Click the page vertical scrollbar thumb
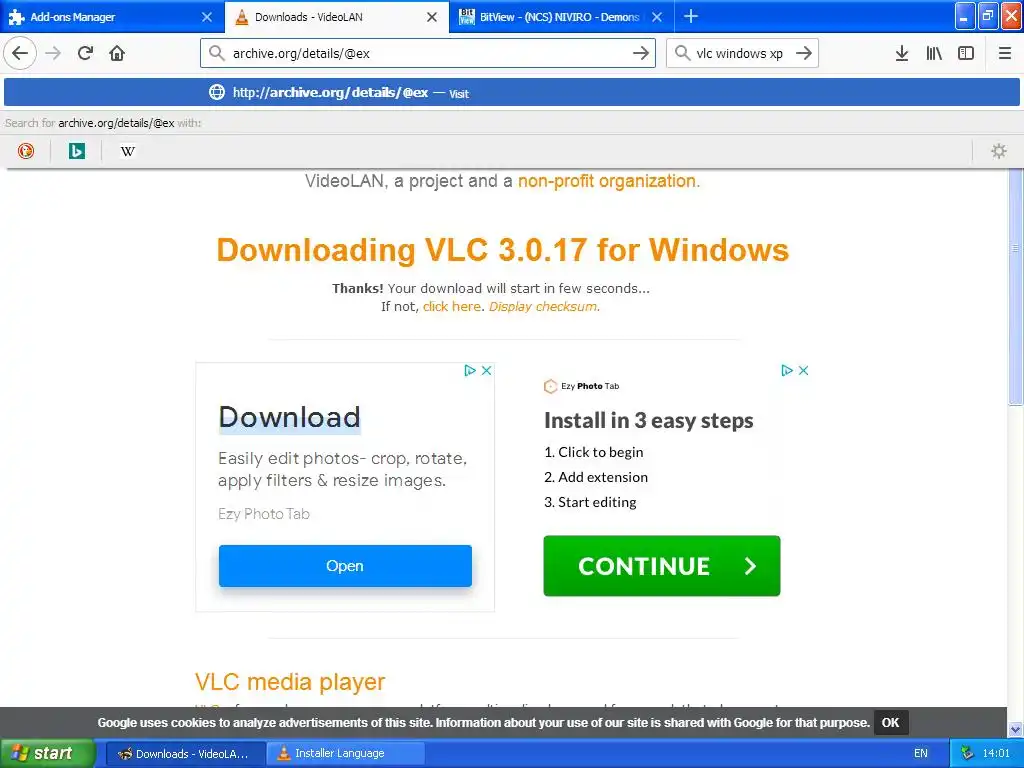The width and height of the screenshot is (1024, 768). point(1016,287)
